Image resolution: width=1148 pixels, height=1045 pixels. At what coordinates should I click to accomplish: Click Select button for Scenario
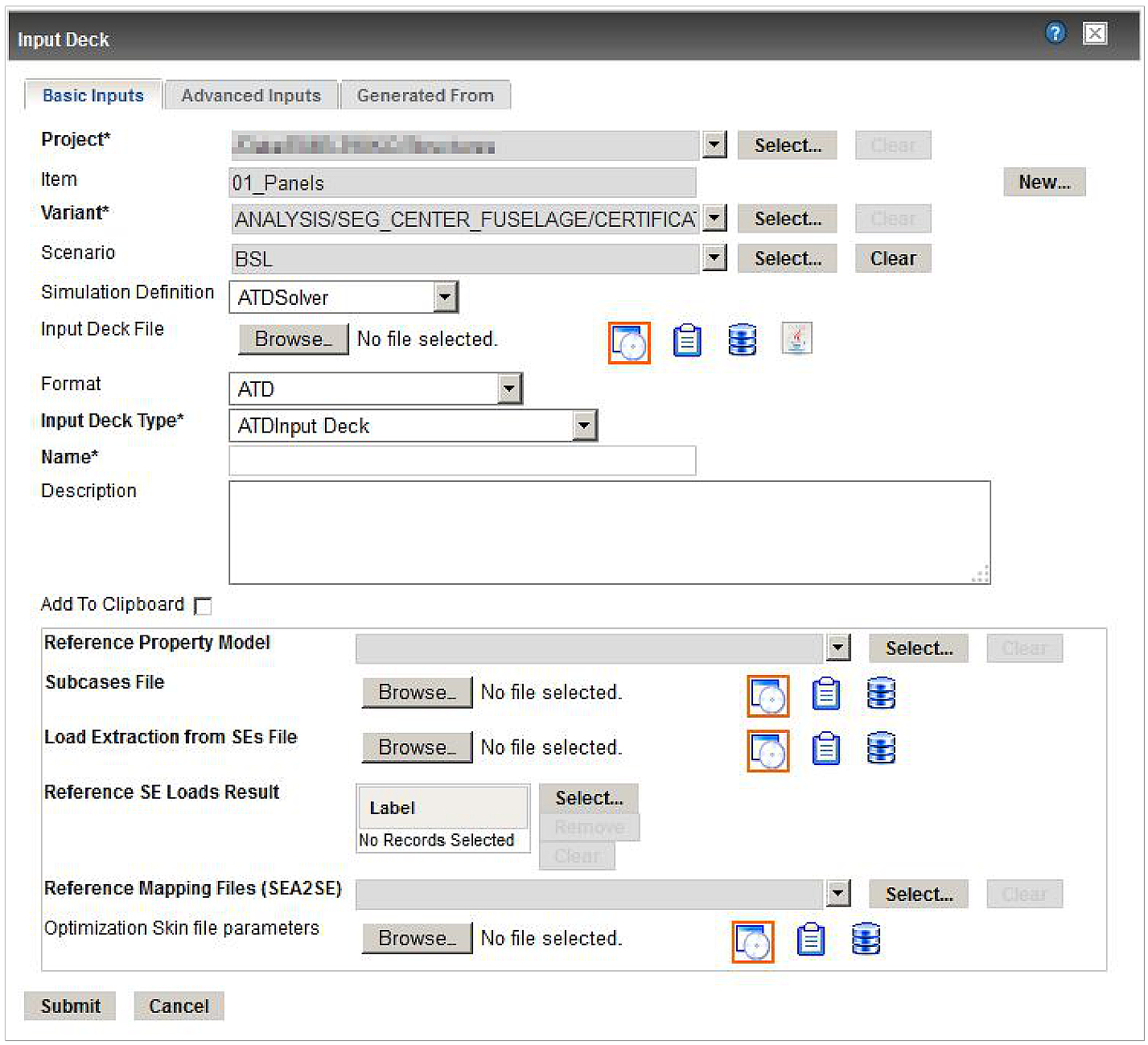788,258
